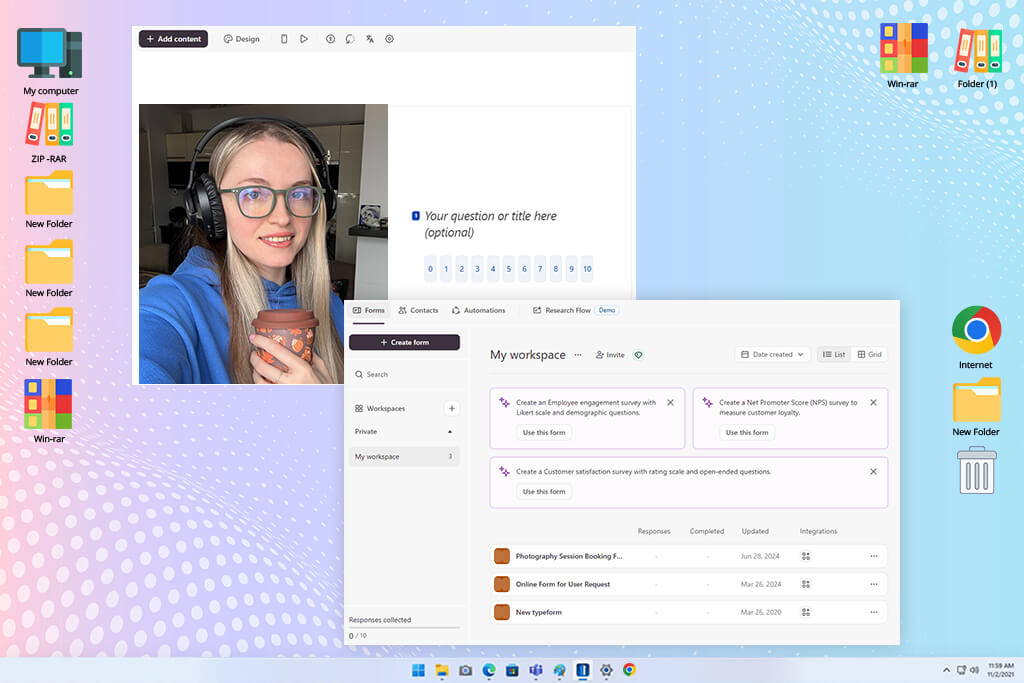1024x683 pixels.
Task: Open more options for New typeform row
Action: (874, 612)
